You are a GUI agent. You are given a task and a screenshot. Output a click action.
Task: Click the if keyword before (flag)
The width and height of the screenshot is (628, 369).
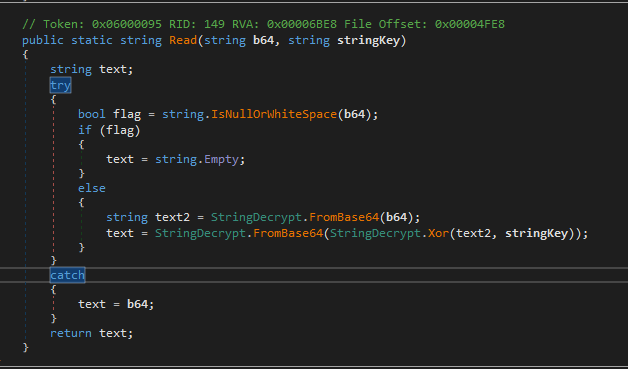click(x=85, y=130)
